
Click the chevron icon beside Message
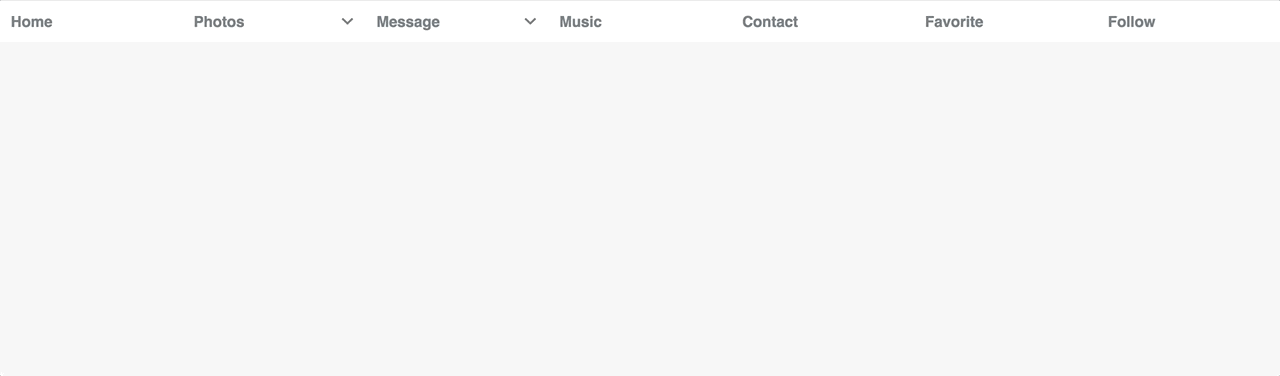pyautogui.click(x=530, y=21)
